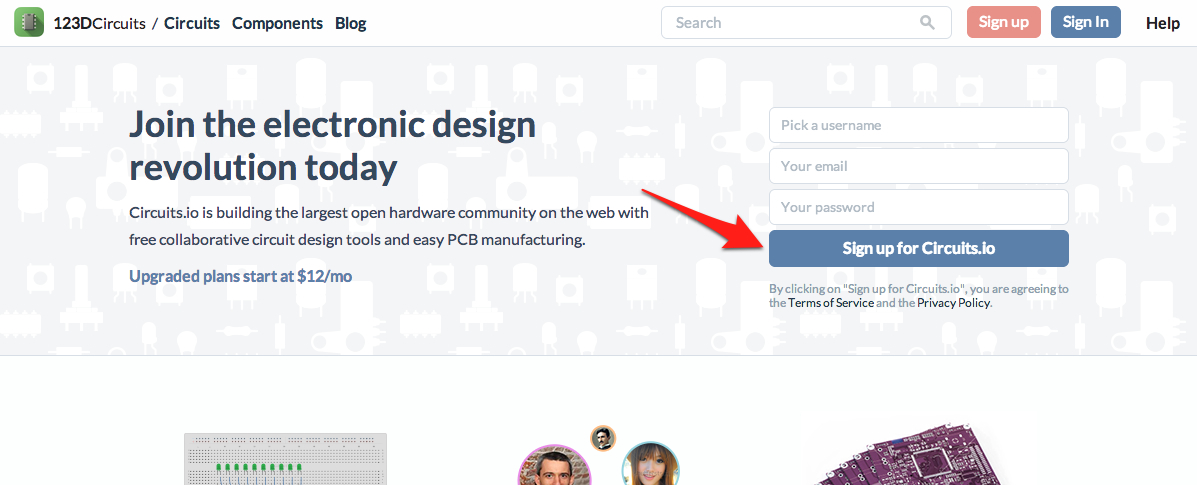Open the Blog navigation link
The width and height of the screenshot is (1197, 485).
pyautogui.click(x=351, y=23)
